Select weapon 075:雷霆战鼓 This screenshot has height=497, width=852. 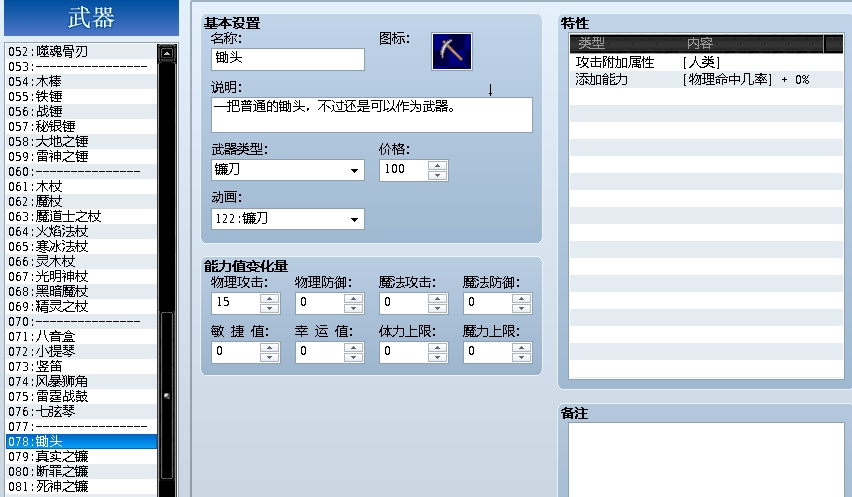[x=82, y=397]
